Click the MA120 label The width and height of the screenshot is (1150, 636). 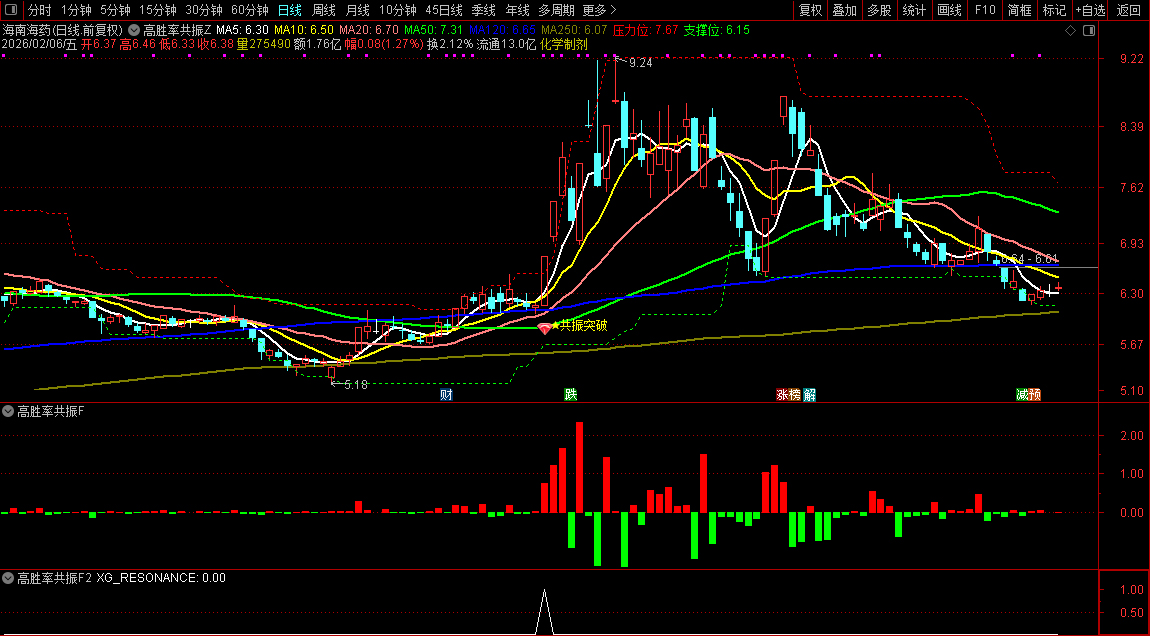[502, 30]
